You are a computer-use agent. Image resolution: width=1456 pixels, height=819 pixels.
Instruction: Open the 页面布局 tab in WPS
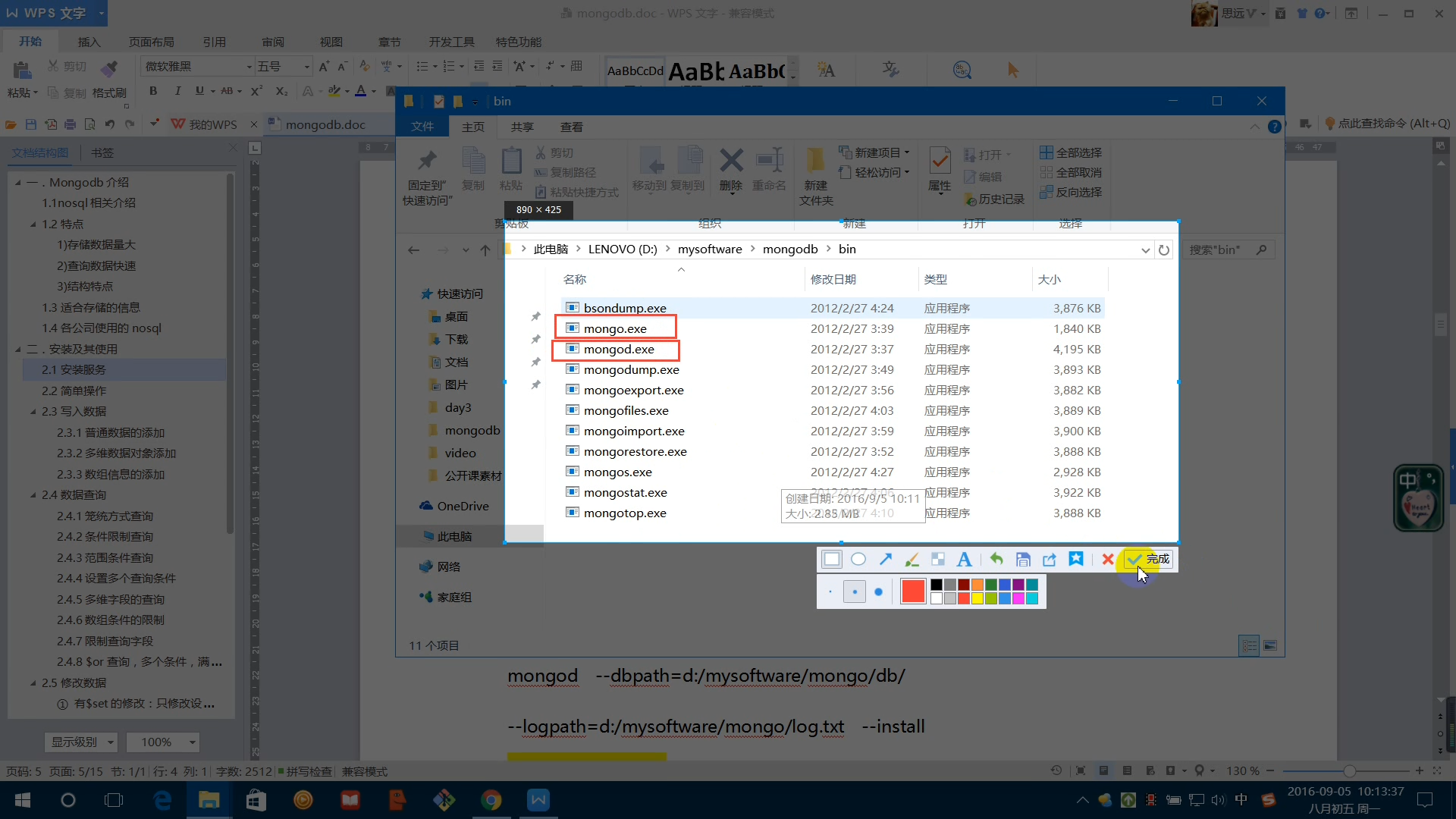(x=152, y=42)
